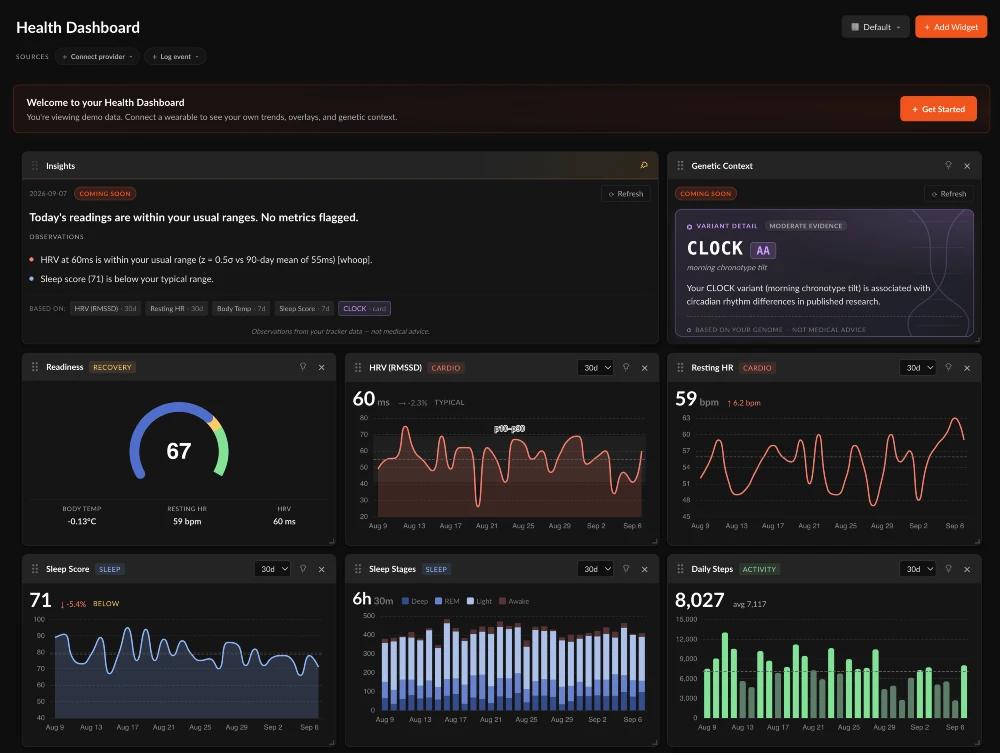Screen dimensions: 1000x753
Task: Close the Sleep Stages widget
Action: [x=645, y=569]
